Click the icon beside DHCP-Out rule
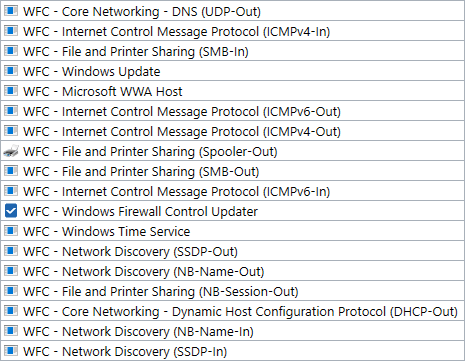Image resolution: width=465 pixels, height=361 pixels. [11, 311]
